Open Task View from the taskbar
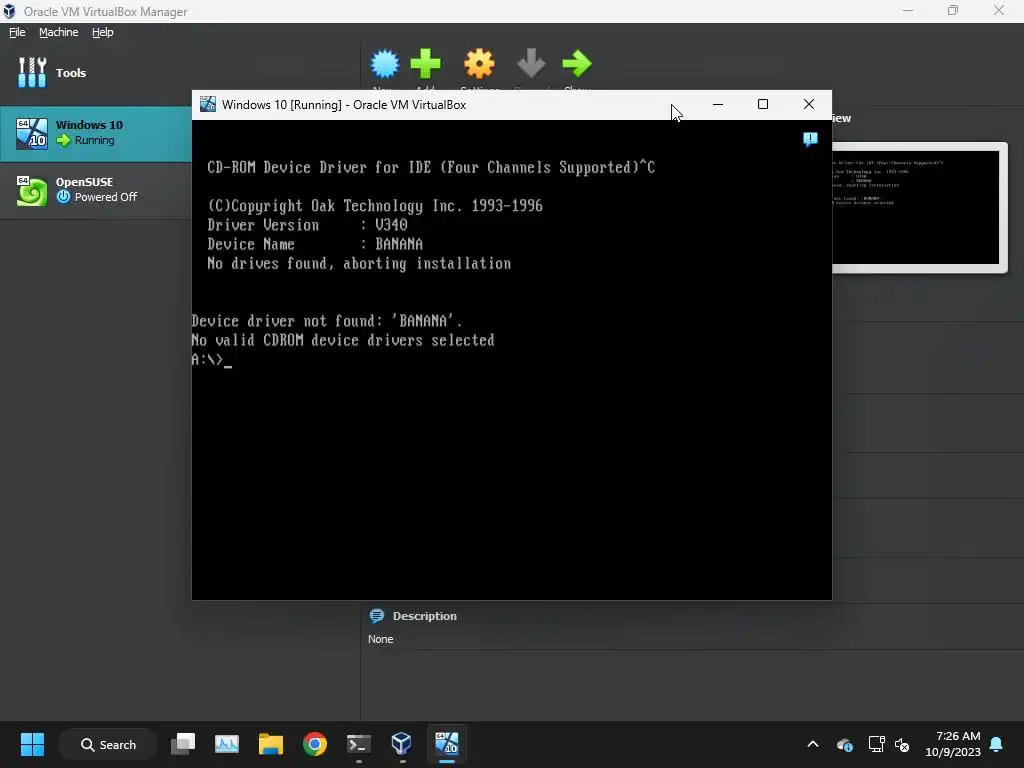 click(x=183, y=744)
